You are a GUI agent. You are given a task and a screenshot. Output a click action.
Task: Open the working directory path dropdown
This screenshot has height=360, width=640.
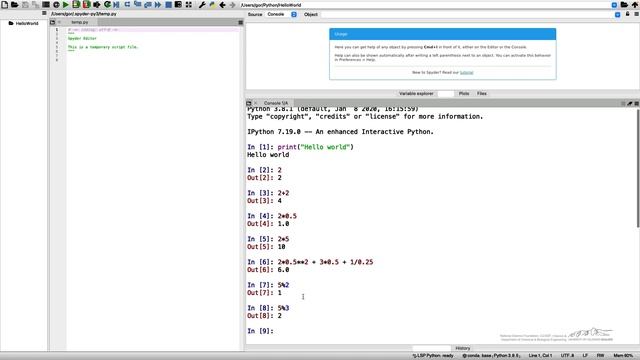(614, 5)
